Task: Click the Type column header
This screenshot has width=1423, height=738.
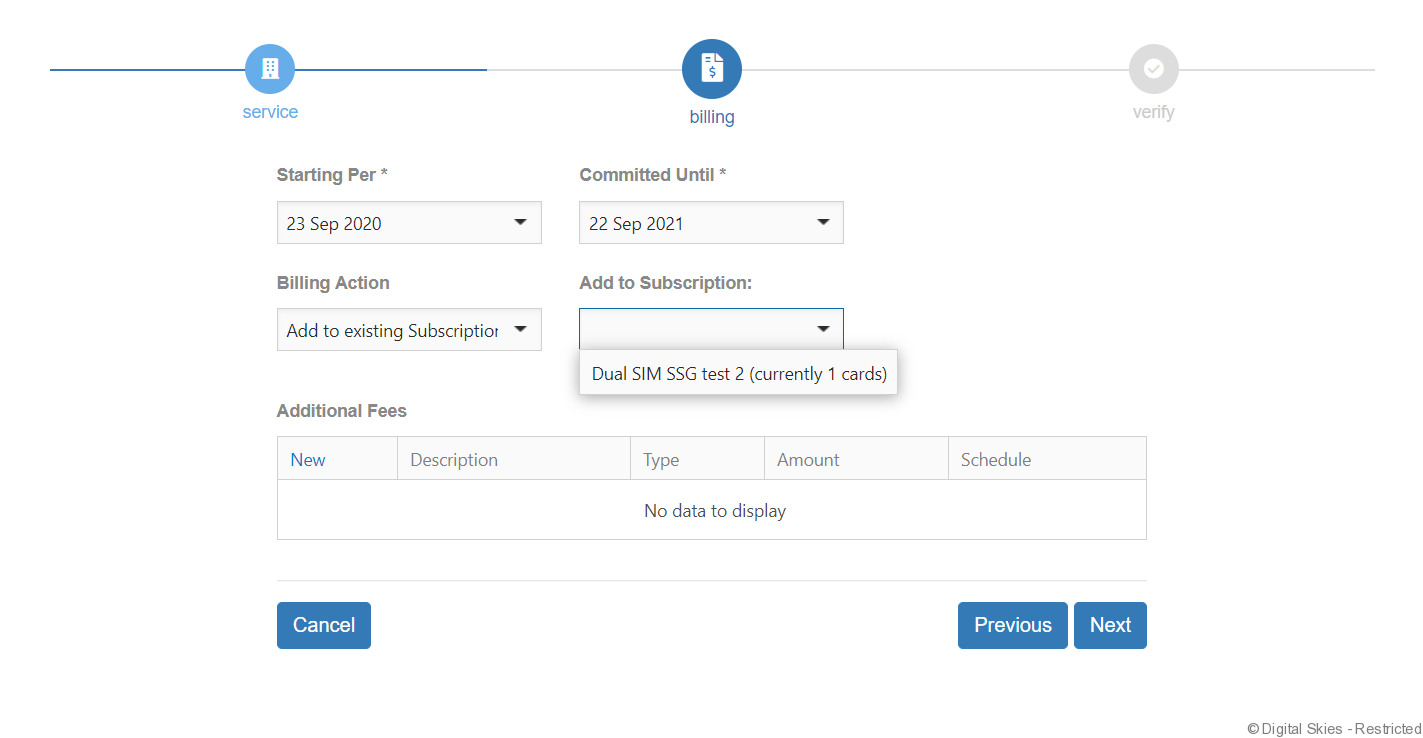Action: click(661, 460)
